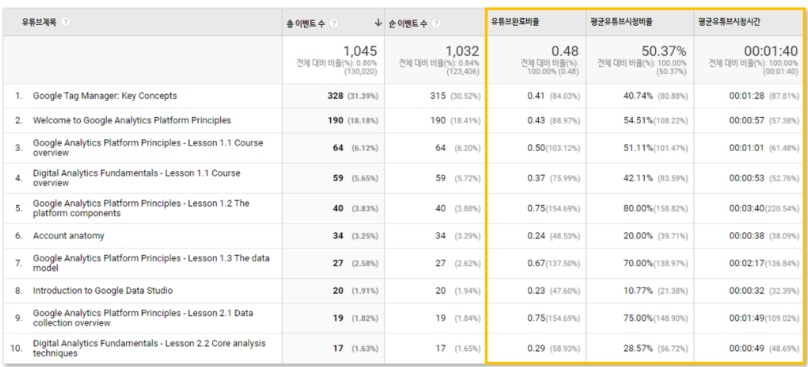Select summary completion ratio 0.48
The width and height of the screenshot is (808, 367).
(565, 51)
